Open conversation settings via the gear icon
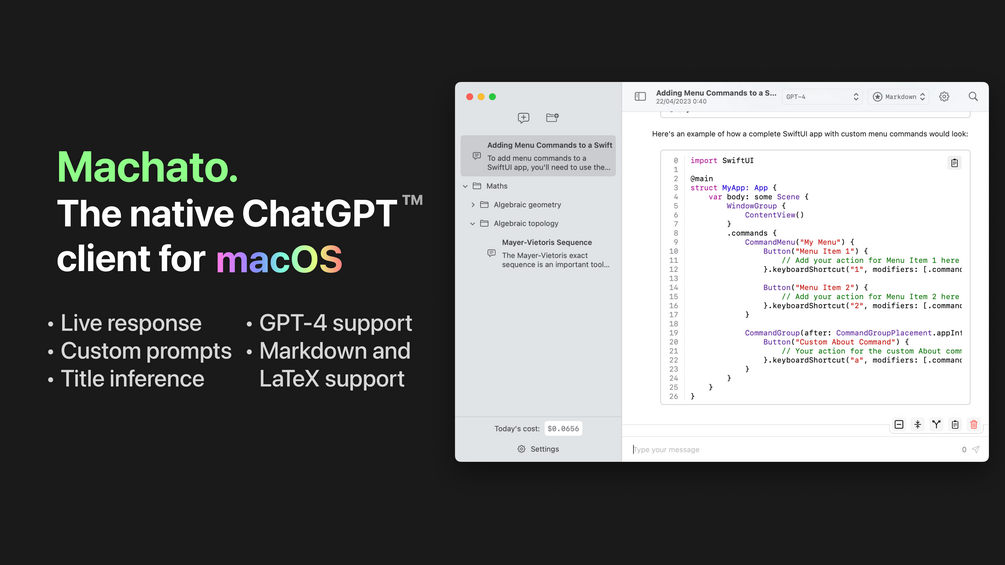The image size is (1005, 565). pyautogui.click(x=944, y=97)
